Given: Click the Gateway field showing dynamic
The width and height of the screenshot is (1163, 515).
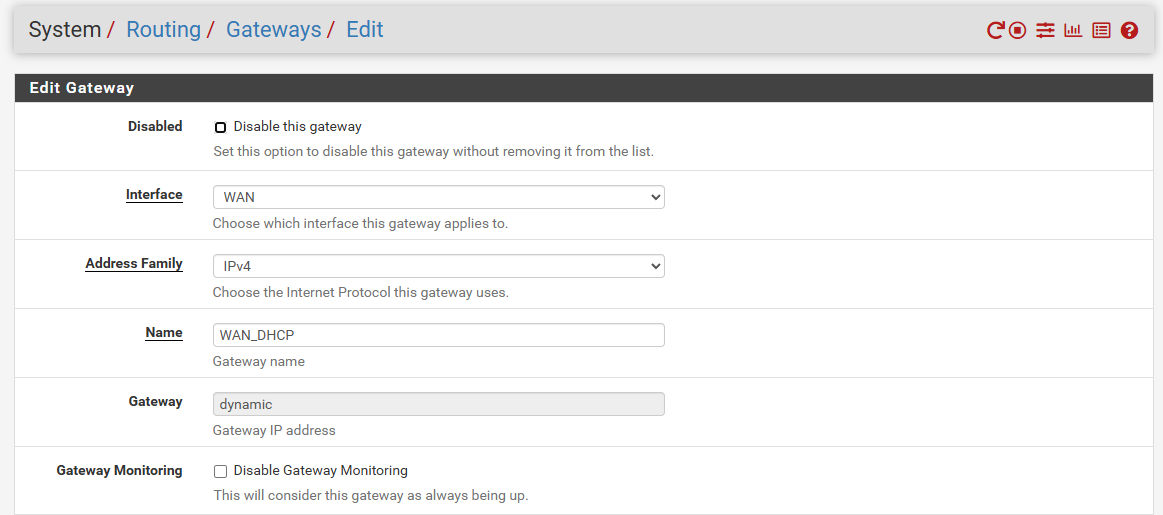Looking at the screenshot, I should click(x=438, y=404).
